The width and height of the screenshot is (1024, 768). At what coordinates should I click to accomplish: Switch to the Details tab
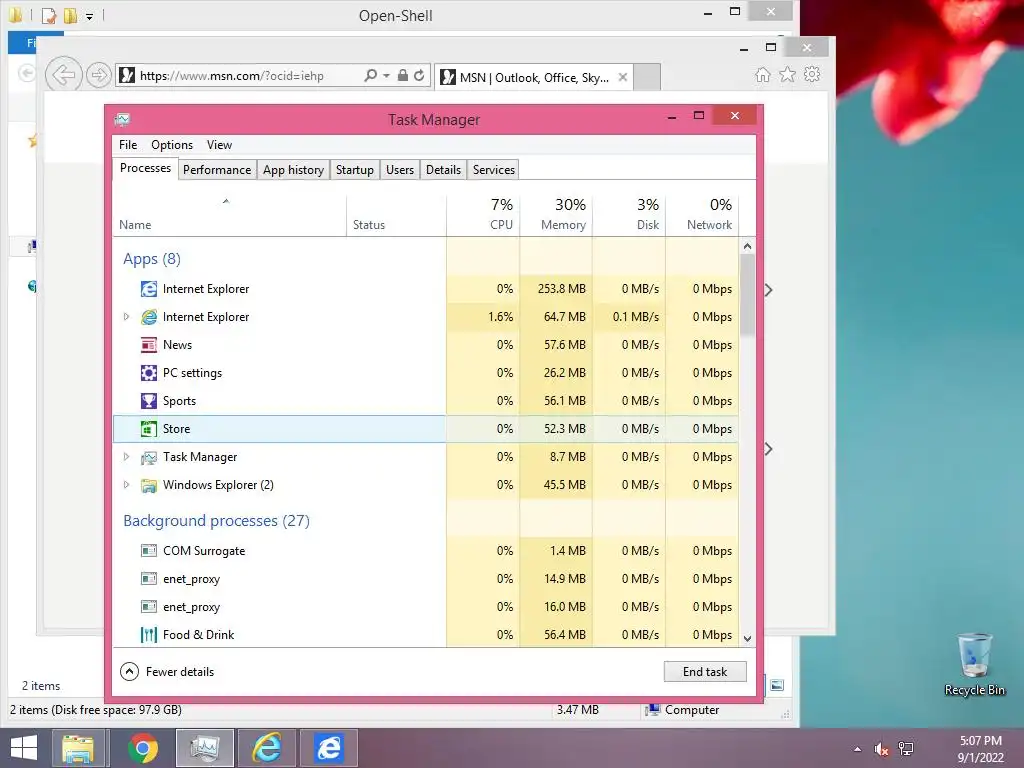[443, 170]
